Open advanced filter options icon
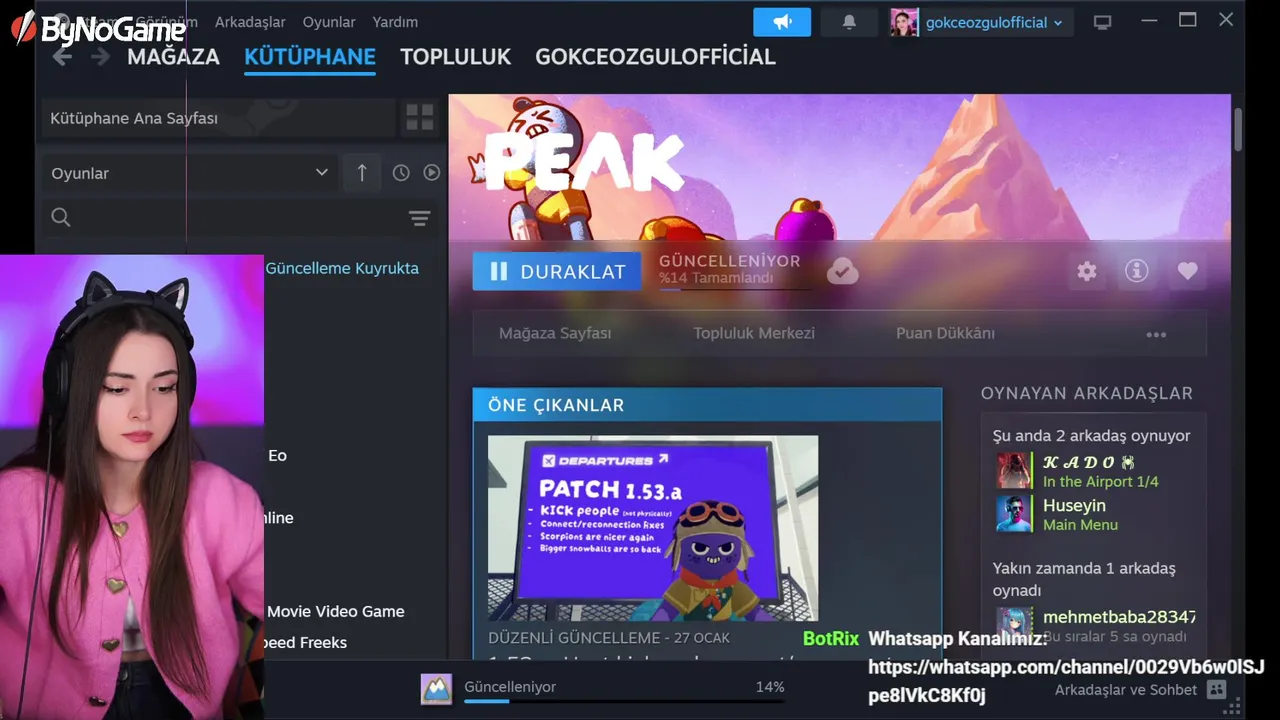 [x=420, y=218]
